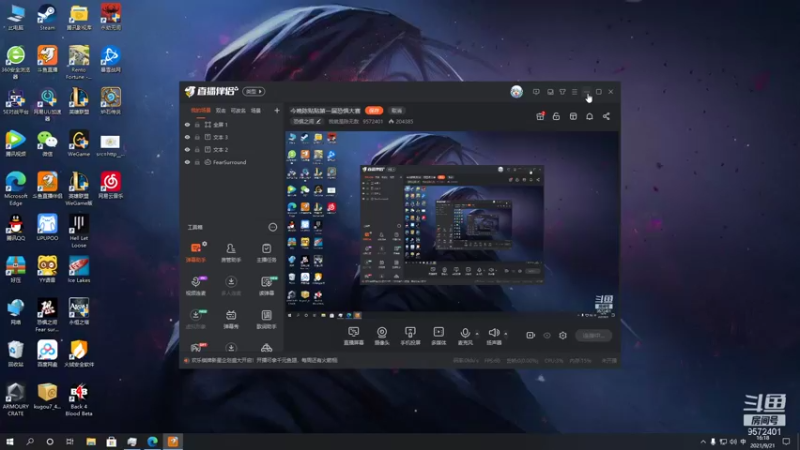Open the mode selector beside app logo

(x=254, y=92)
